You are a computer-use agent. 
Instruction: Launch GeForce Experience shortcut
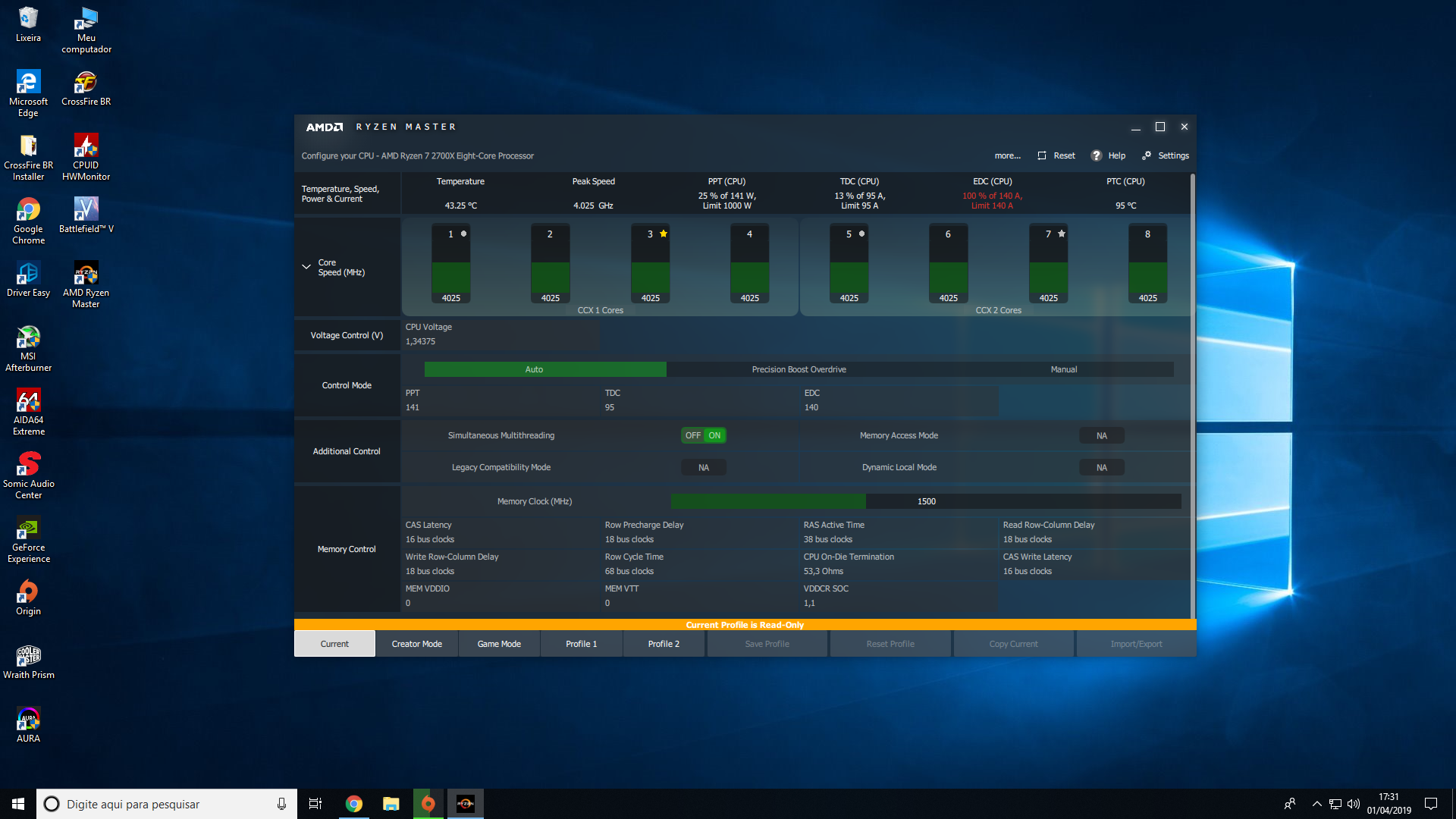pos(28,540)
